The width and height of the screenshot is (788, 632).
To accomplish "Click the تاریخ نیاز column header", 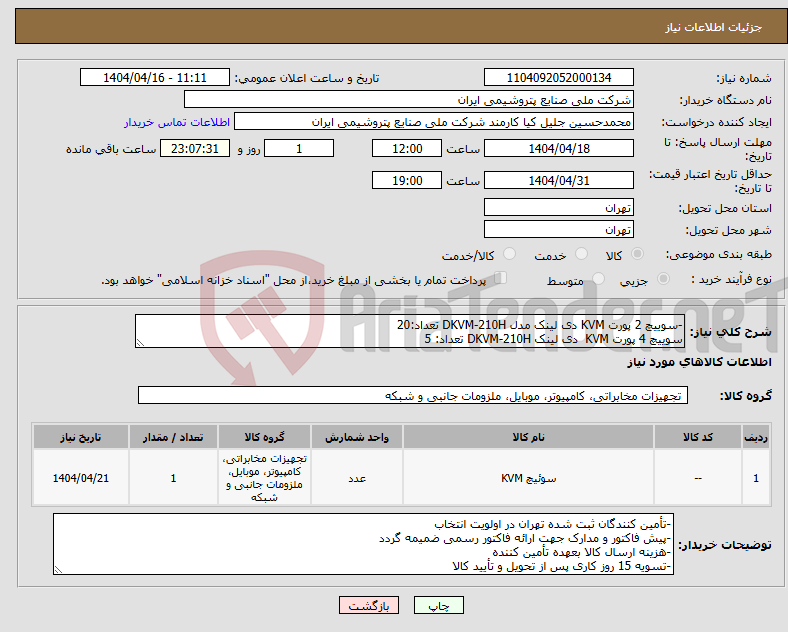I will [80, 437].
